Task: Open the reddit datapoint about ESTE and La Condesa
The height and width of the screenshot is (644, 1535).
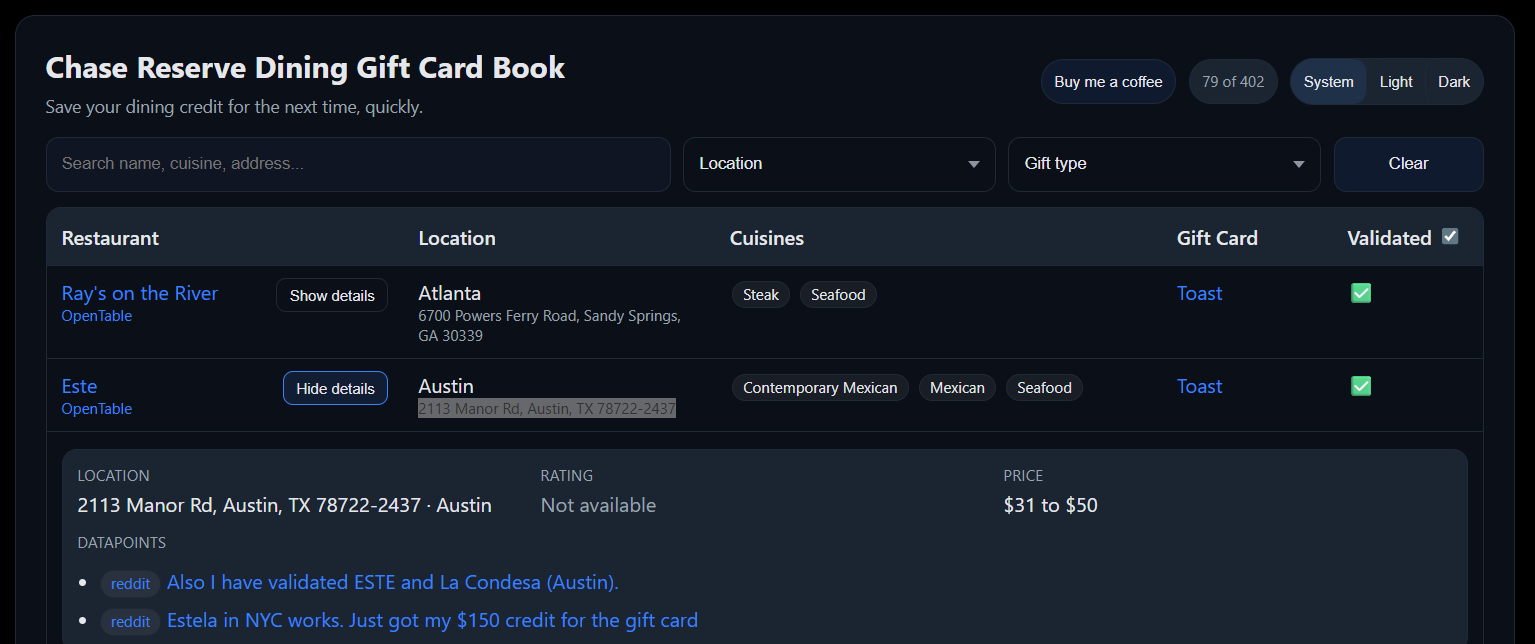Action: pos(392,582)
